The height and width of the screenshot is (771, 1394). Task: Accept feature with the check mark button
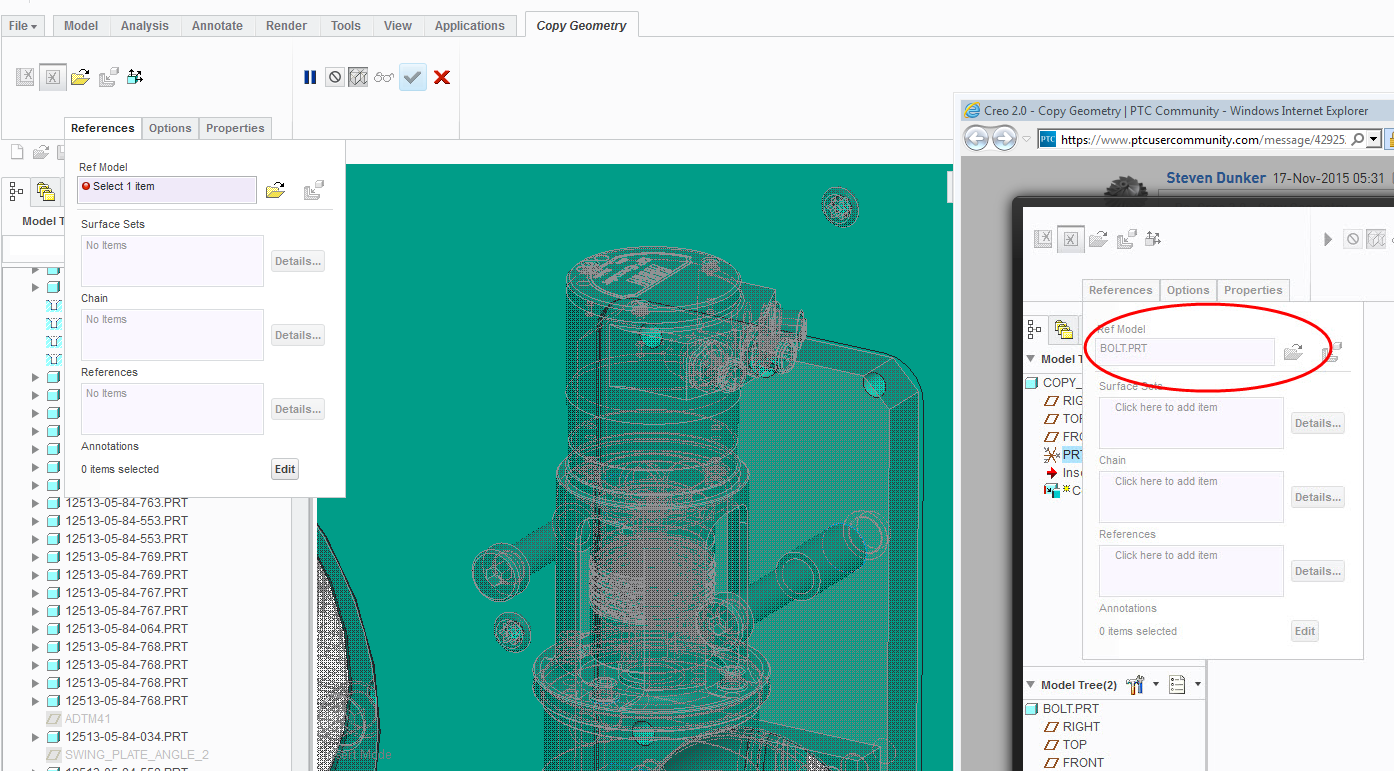413,77
